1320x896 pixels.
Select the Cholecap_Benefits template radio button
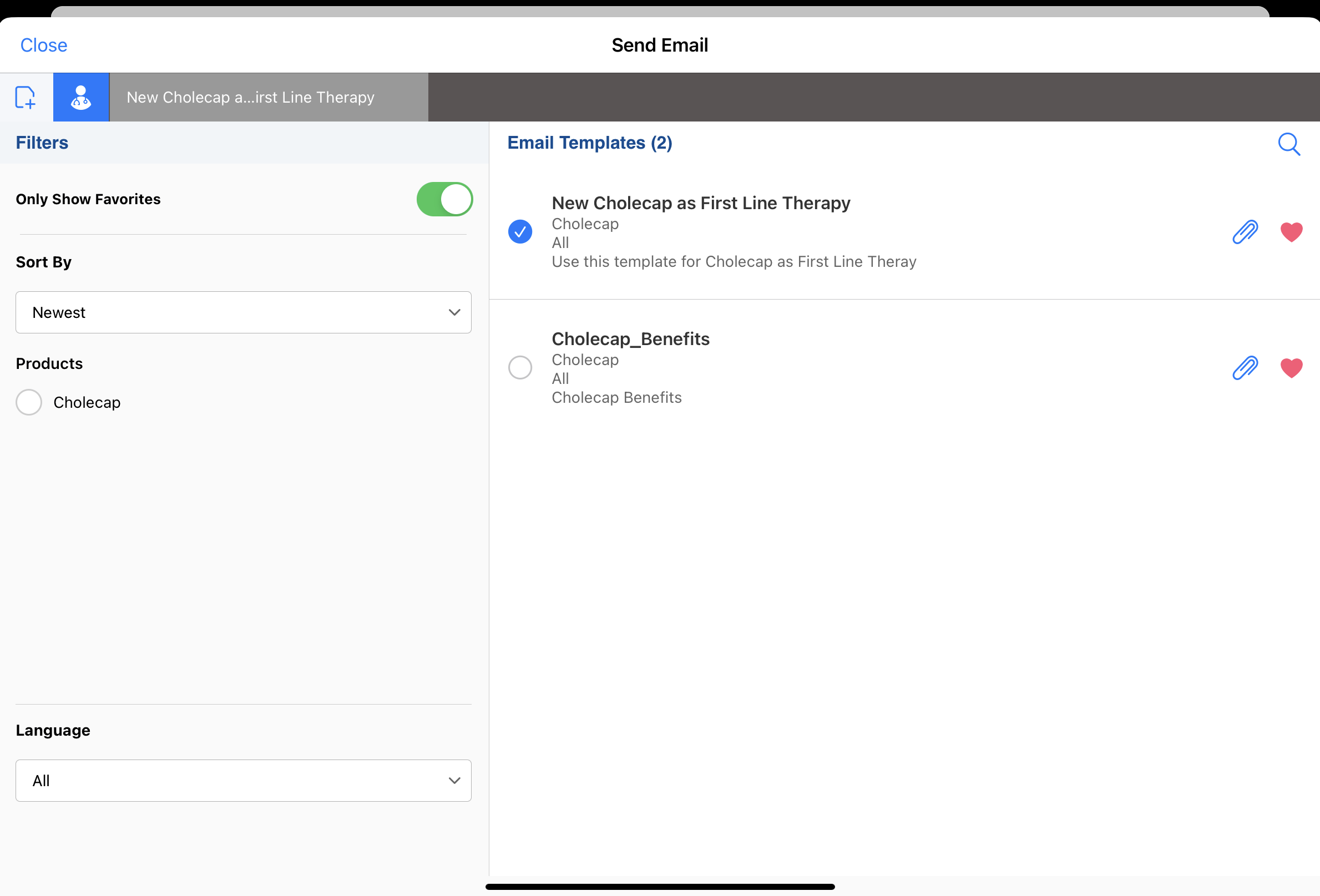pos(520,368)
